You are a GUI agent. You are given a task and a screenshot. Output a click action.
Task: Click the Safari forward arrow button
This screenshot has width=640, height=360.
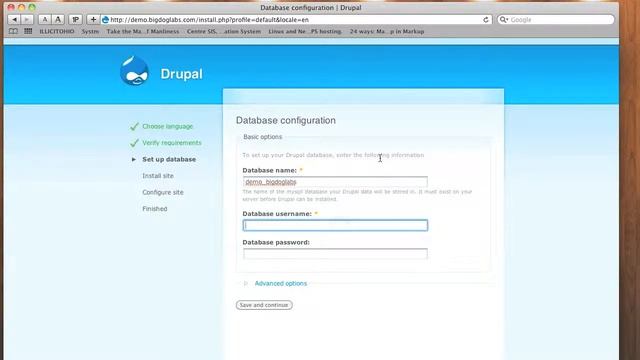coord(27,19)
